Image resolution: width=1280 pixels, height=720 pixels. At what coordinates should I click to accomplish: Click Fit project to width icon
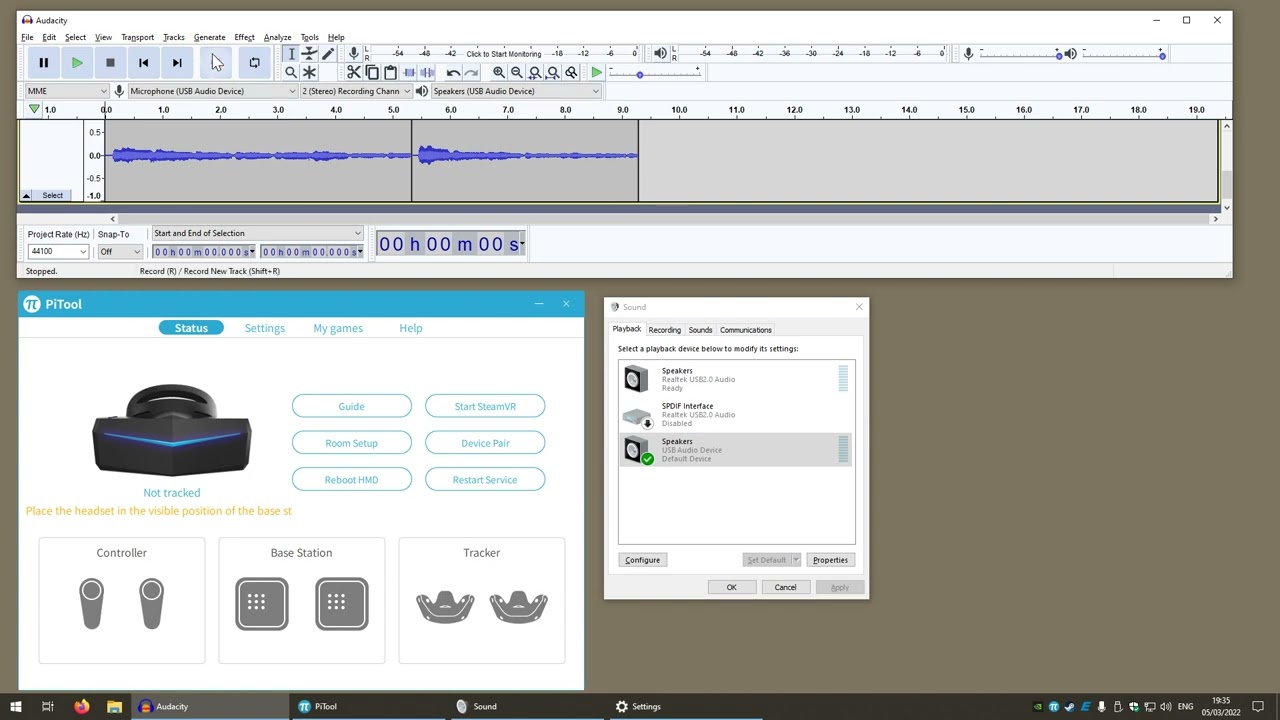coord(552,72)
